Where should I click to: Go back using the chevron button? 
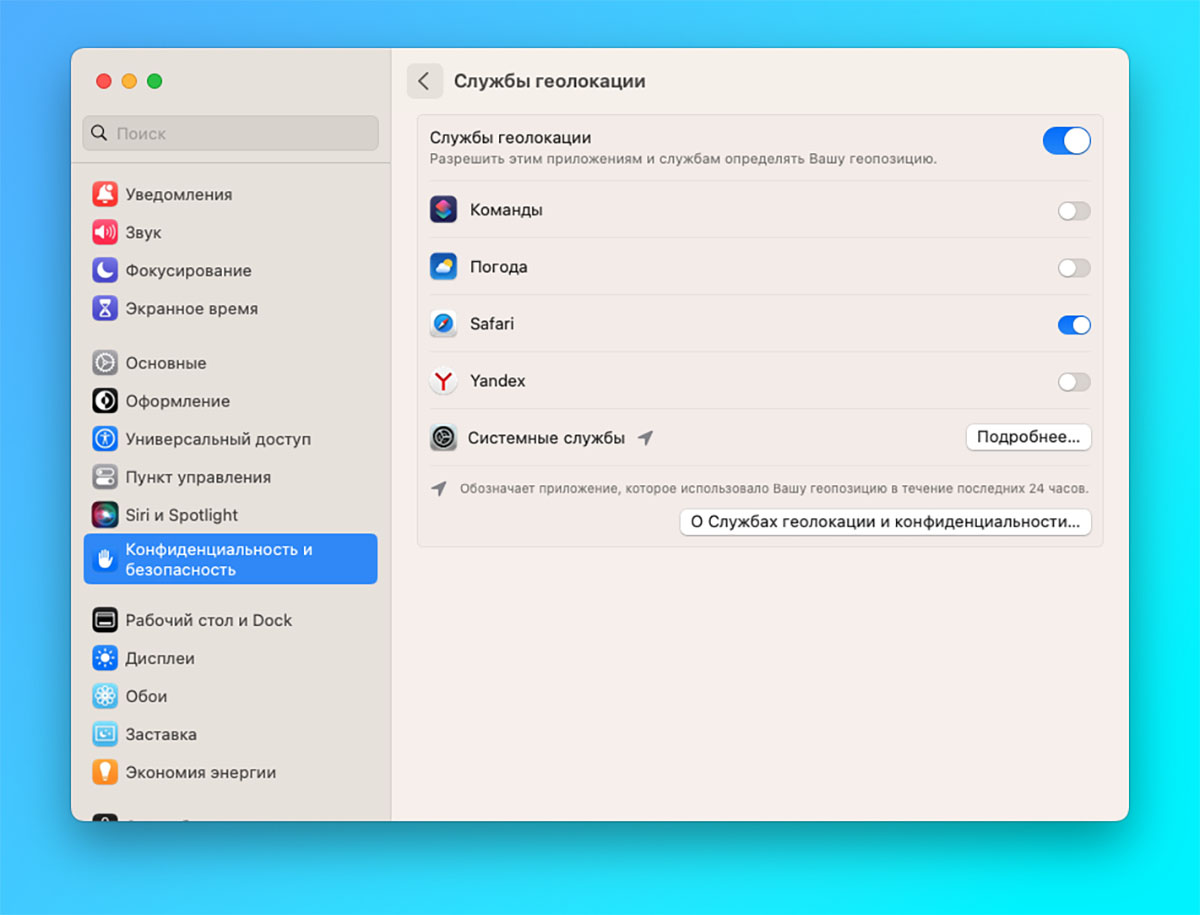coord(424,81)
